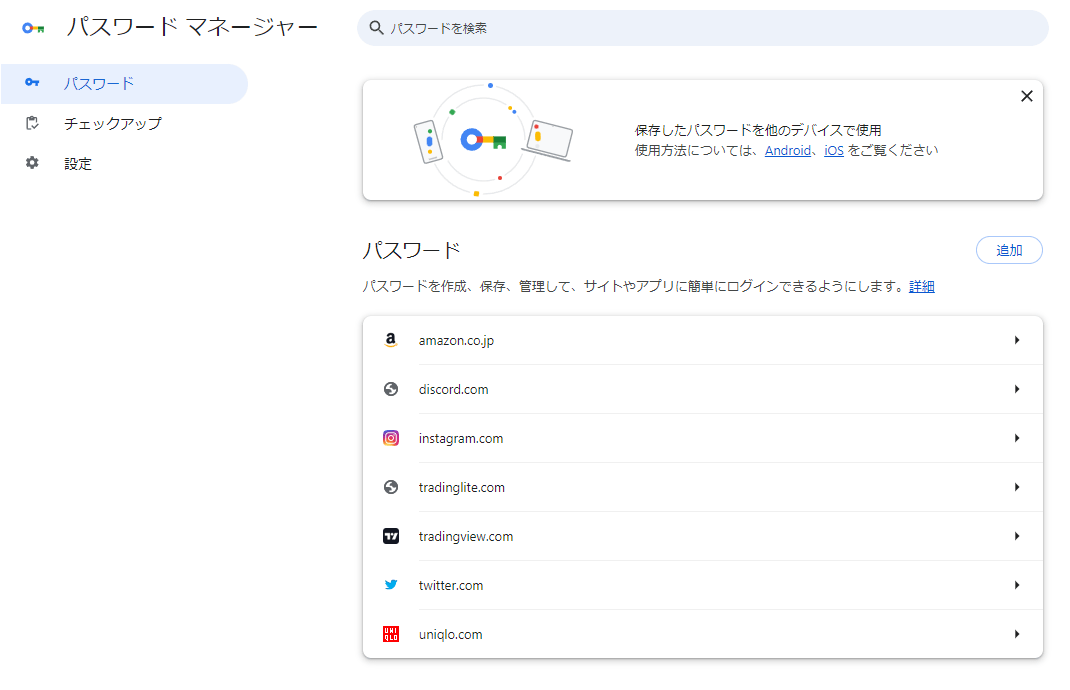Open the Android help link

click(x=787, y=150)
